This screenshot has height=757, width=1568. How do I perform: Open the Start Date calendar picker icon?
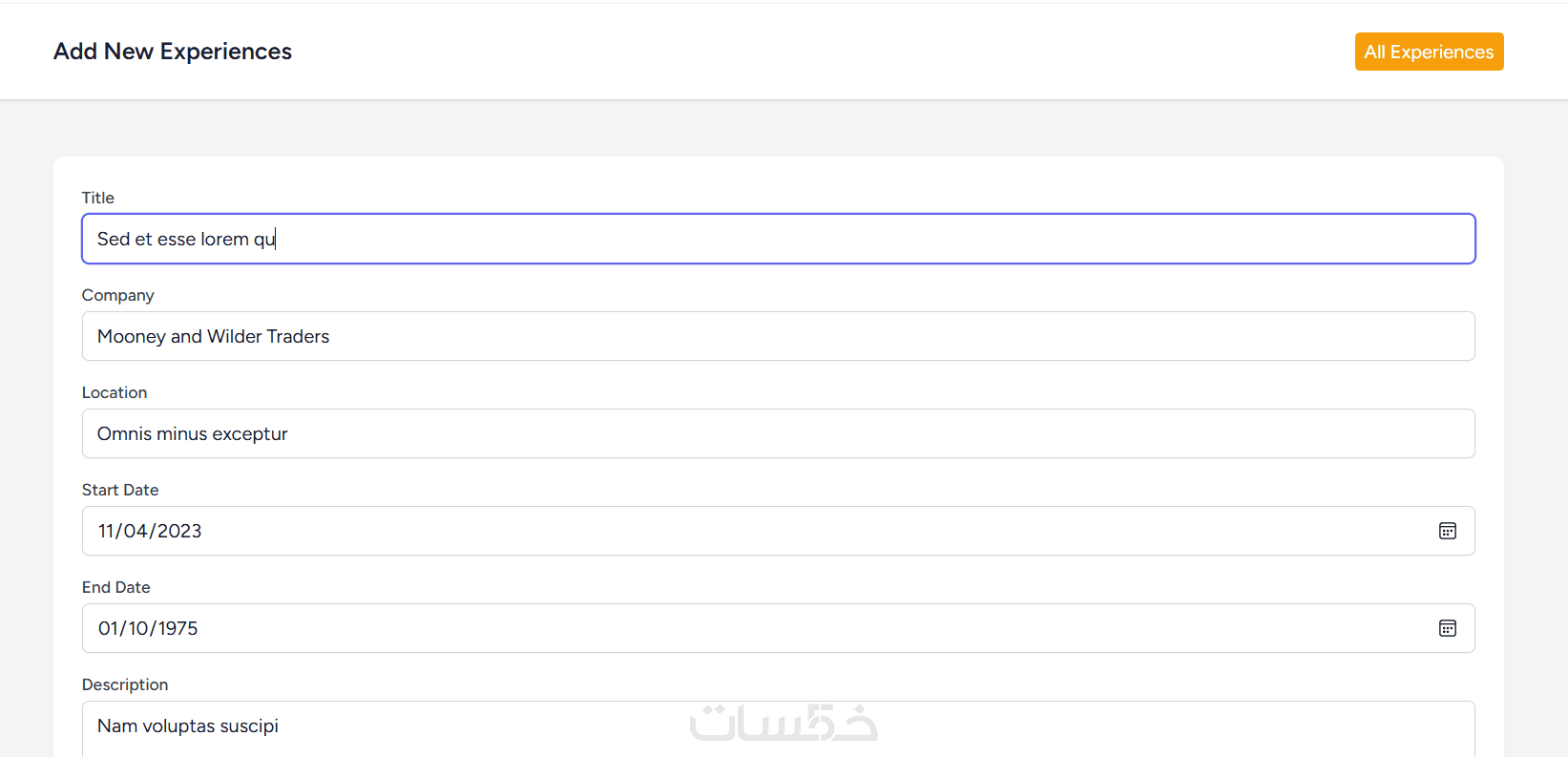[x=1447, y=531]
